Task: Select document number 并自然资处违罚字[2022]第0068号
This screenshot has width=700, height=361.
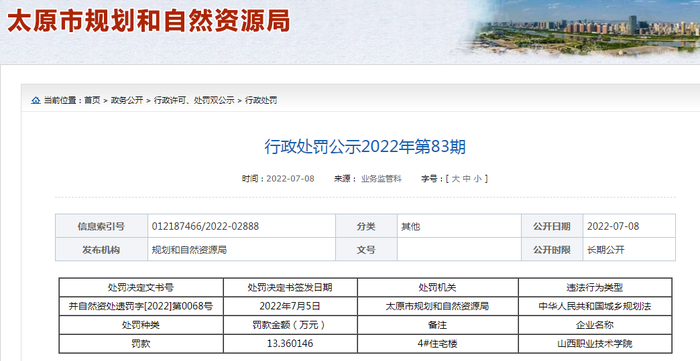Action: (x=141, y=306)
